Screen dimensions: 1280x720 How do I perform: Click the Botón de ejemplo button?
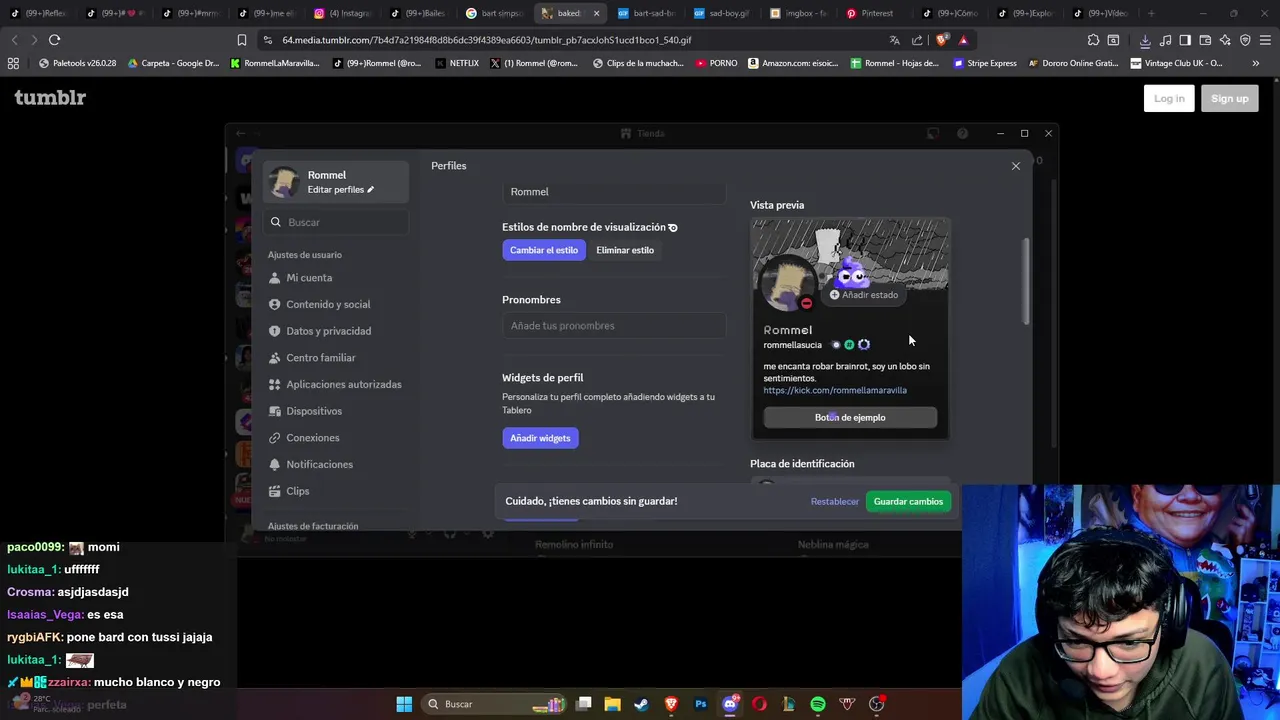pyautogui.click(x=850, y=417)
